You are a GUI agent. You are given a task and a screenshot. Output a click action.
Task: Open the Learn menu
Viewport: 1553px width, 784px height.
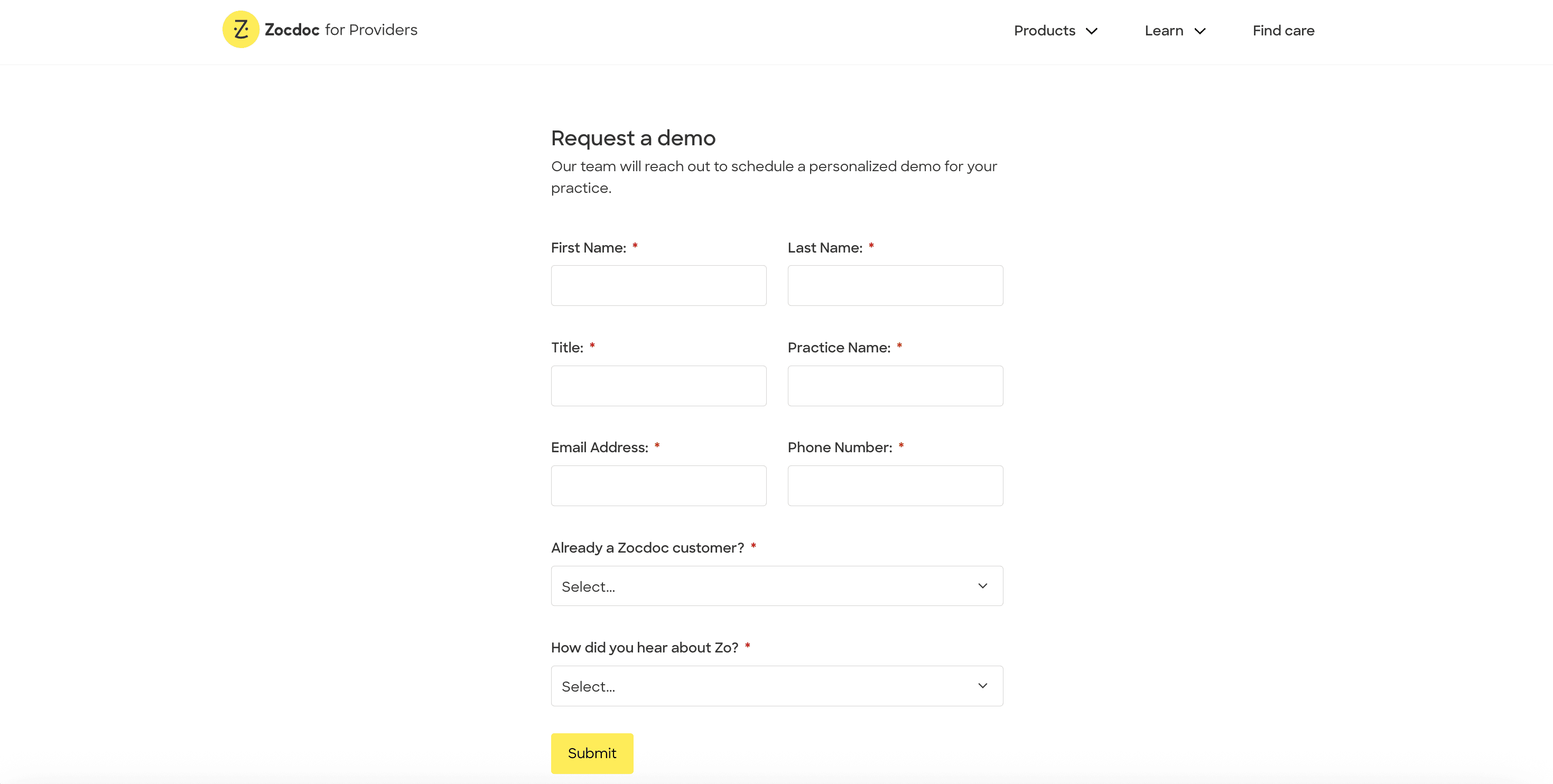pos(1164,31)
